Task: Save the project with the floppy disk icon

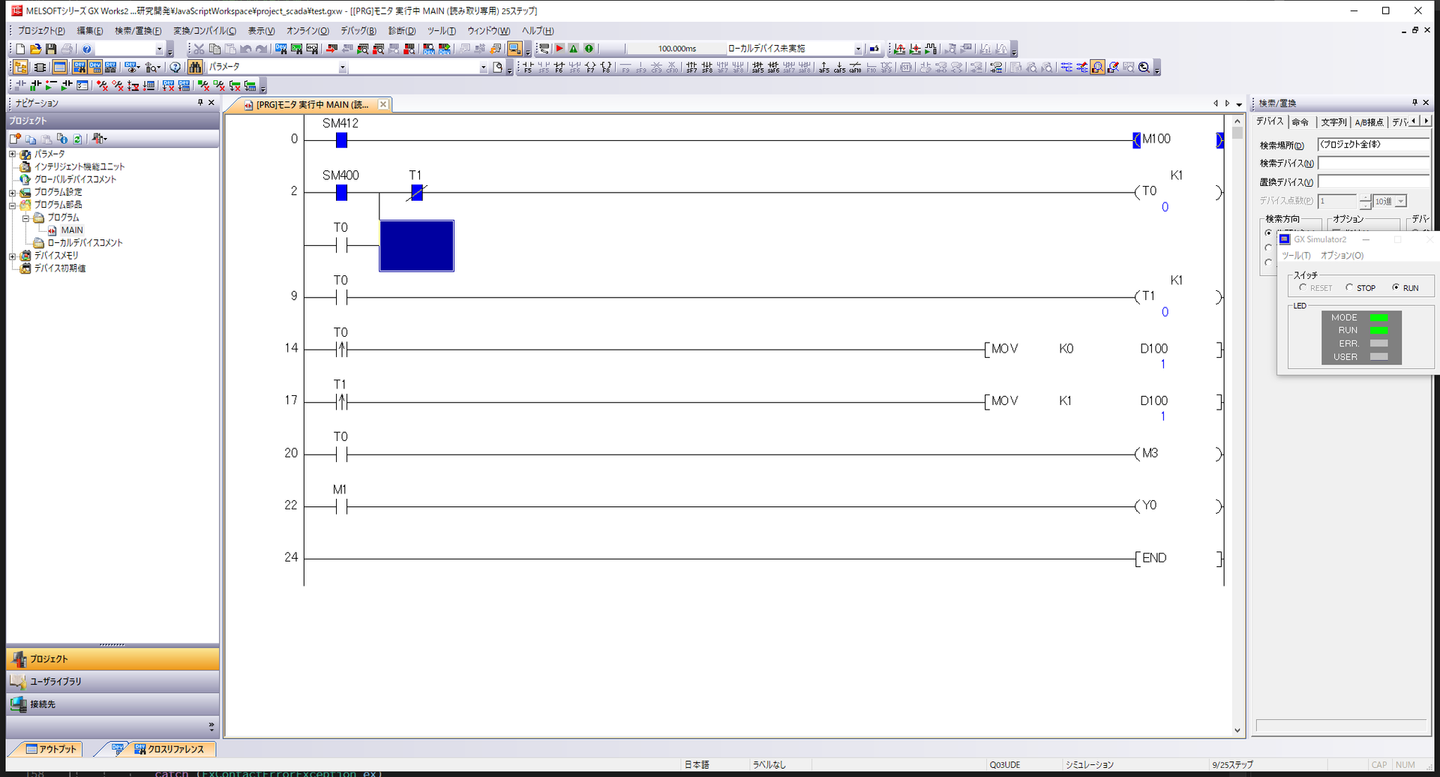Action: pyautogui.click(x=51, y=48)
